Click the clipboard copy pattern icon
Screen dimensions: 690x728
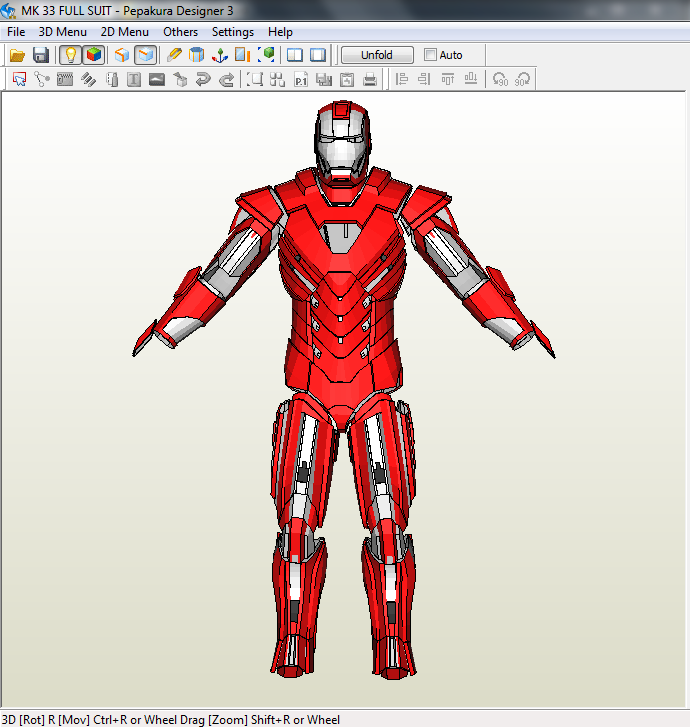(x=347, y=79)
